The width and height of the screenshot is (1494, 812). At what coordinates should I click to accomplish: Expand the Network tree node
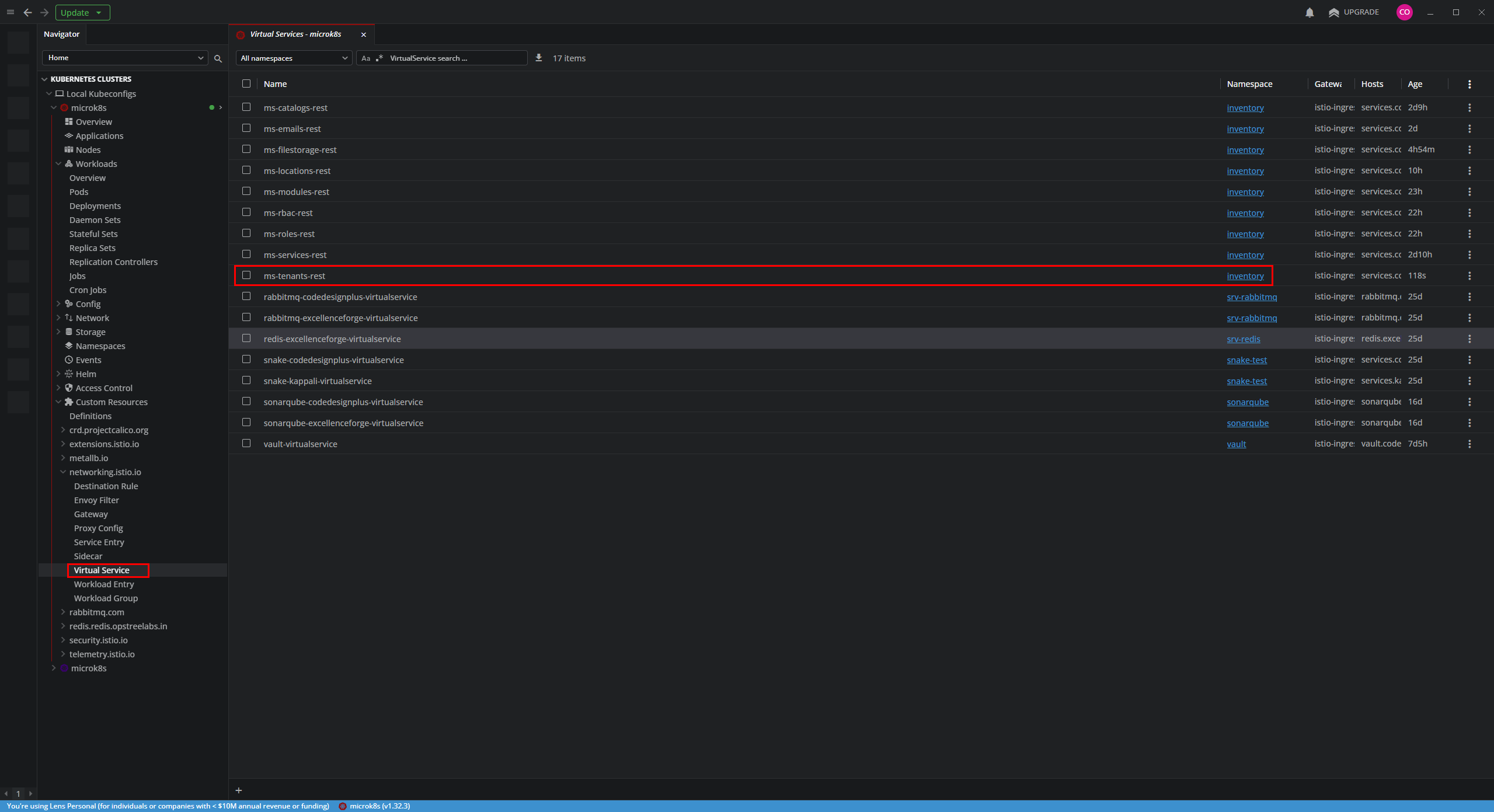coord(58,318)
